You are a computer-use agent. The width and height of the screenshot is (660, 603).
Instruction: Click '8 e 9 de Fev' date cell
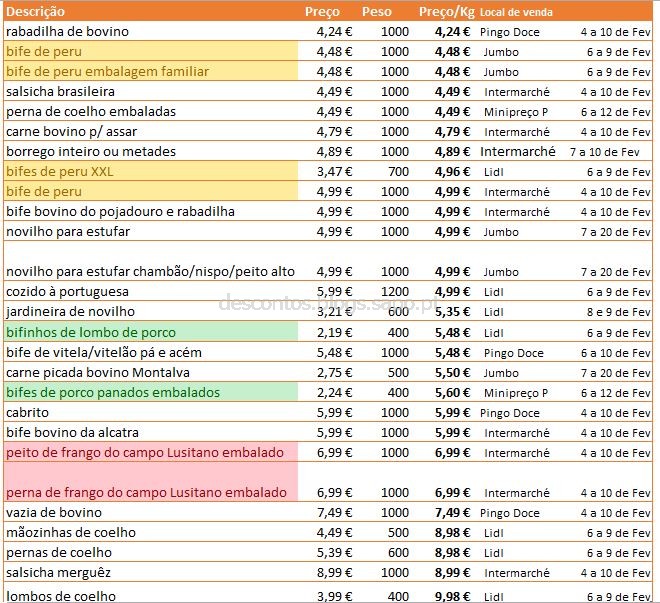(x=619, y=312)
